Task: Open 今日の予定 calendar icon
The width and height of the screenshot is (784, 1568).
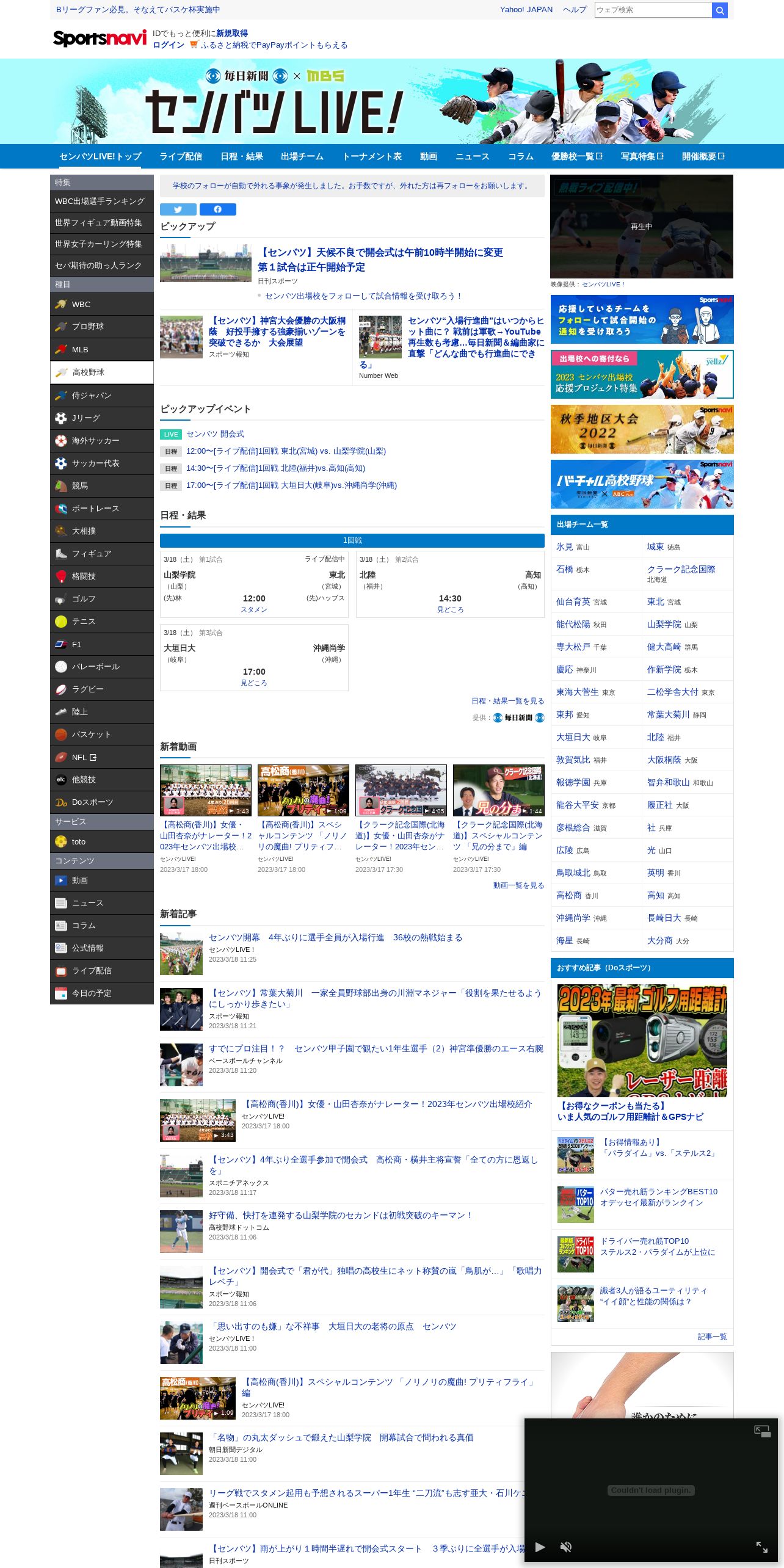Action: (61, 993)
